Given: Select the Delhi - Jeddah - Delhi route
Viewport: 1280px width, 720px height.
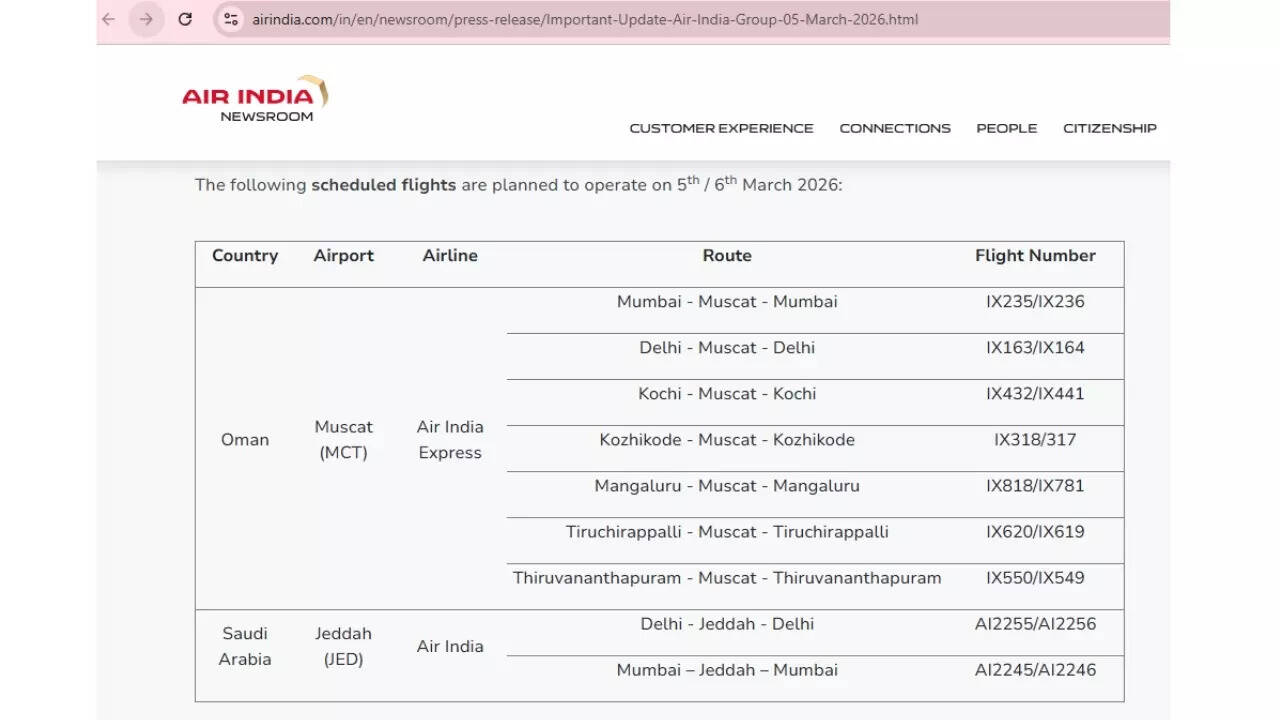Looking at the screenshot, I should click(x=727, y=624).
